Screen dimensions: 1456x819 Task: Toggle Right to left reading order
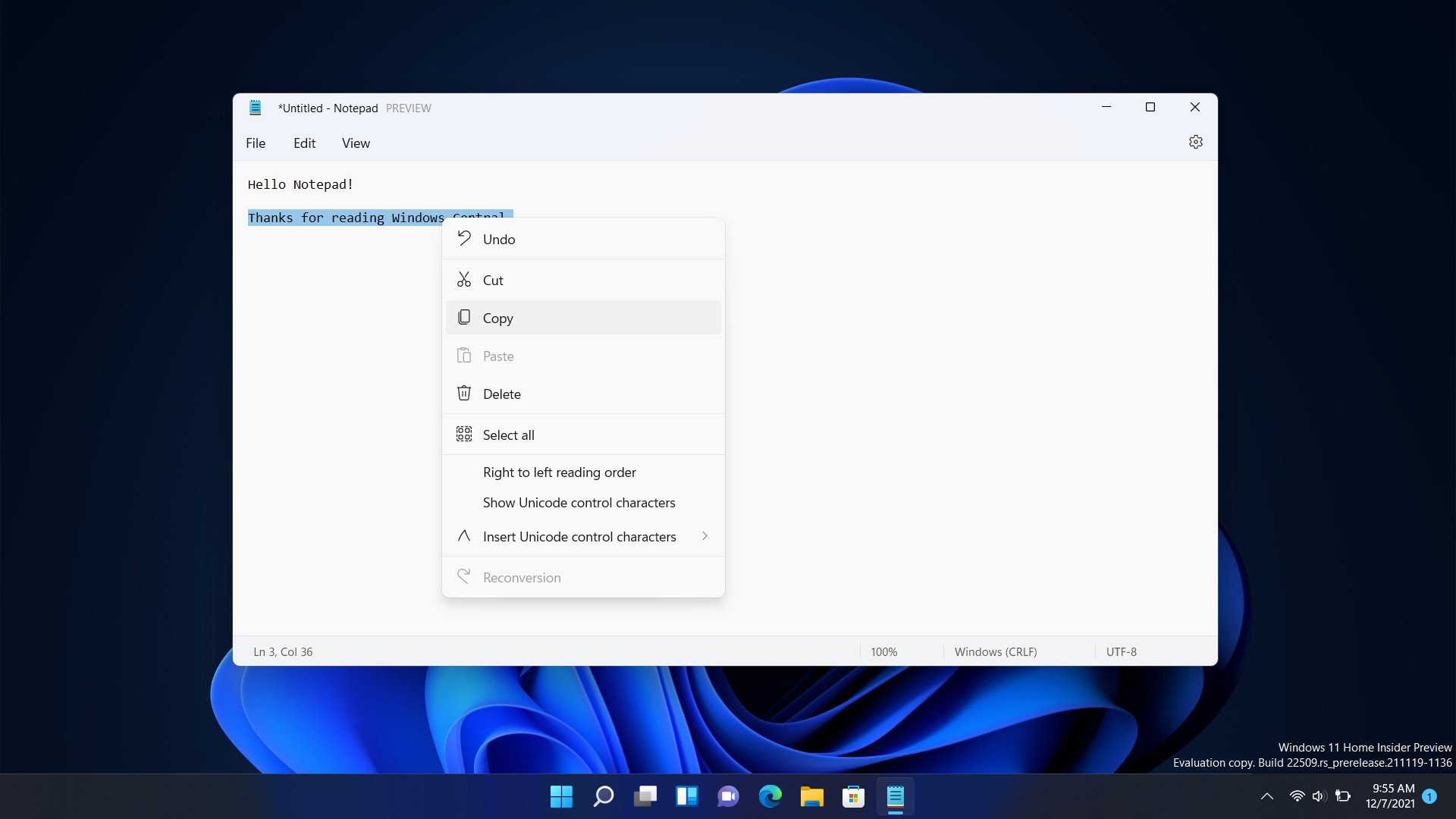pos(559,472)
